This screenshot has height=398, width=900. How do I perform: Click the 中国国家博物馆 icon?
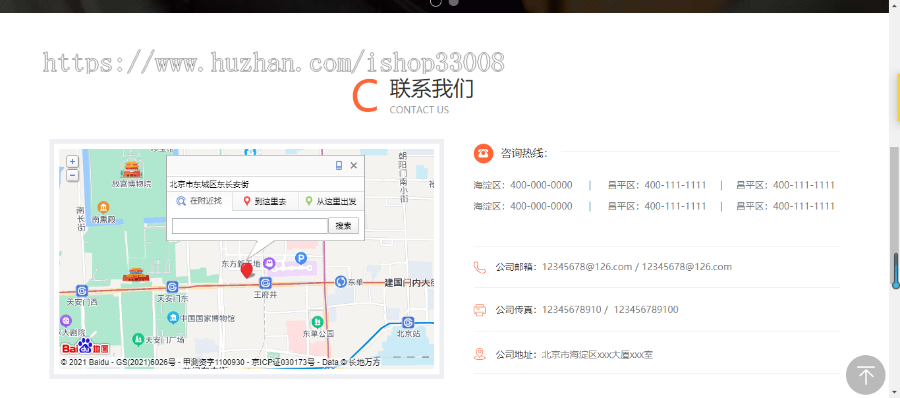point(172,318)
